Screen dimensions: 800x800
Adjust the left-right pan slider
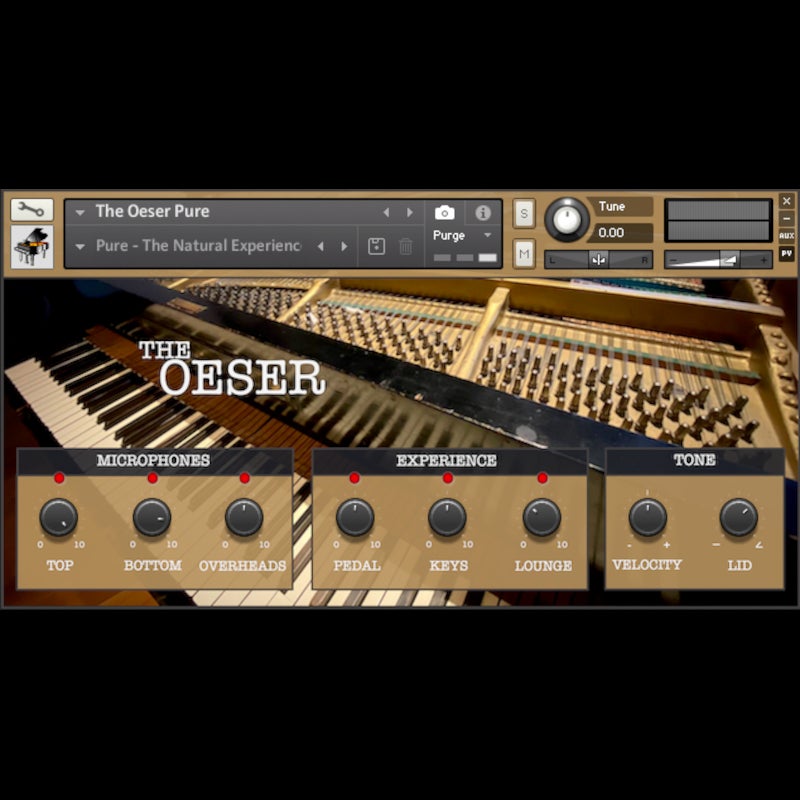(x=598, y=260)
